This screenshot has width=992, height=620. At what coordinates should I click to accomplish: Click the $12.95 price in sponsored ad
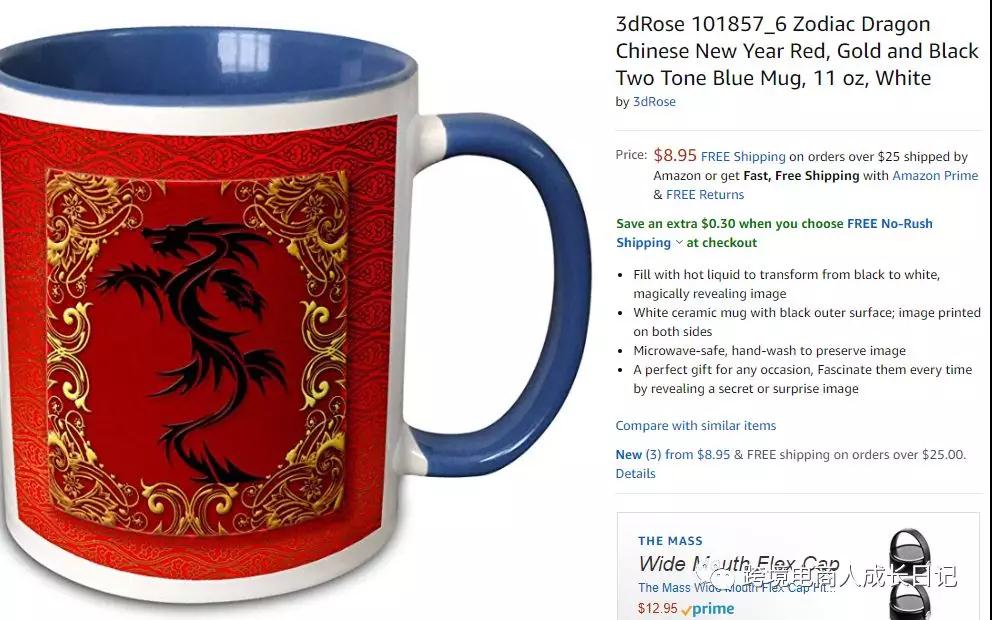pos(657,609)
